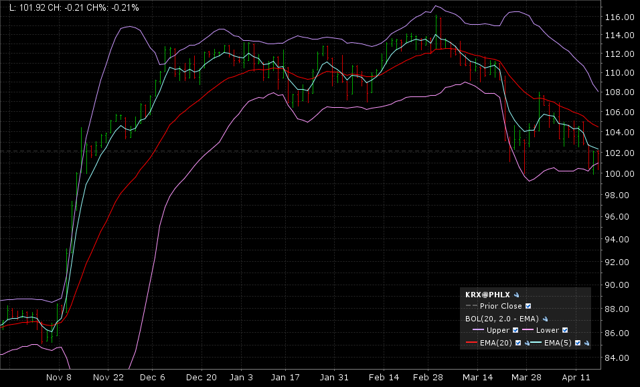Click the wrench icon next to EMA(5)
640x387 pixels.
pos(586,343)
